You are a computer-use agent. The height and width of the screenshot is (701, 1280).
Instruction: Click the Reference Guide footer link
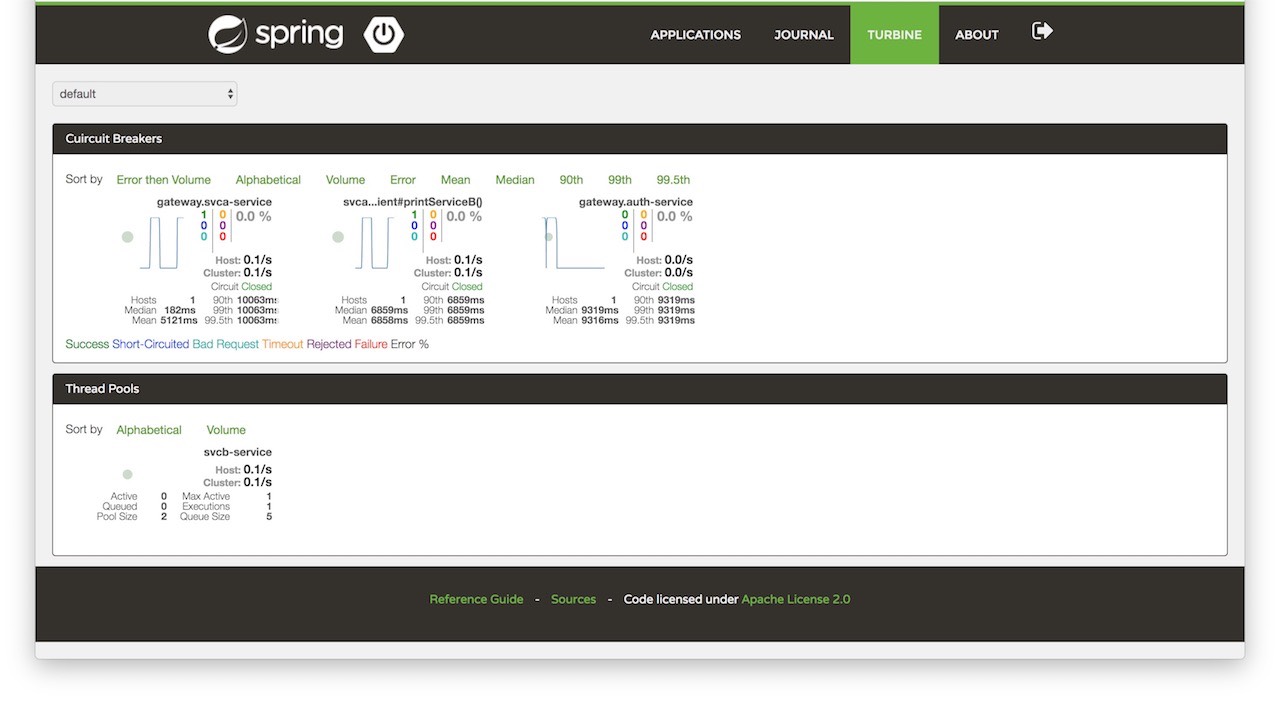(476, 599)
